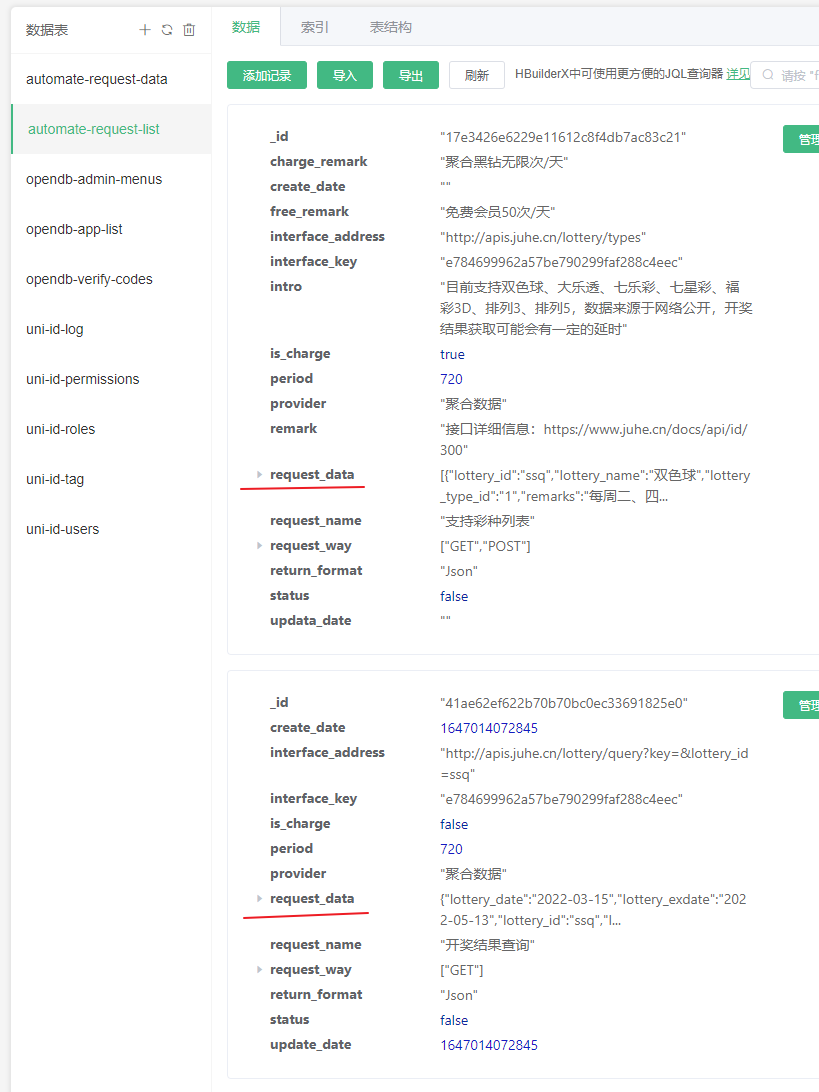Select uni-id-log table
This screenshot has width=819, height=1092.
click(111, 329)
